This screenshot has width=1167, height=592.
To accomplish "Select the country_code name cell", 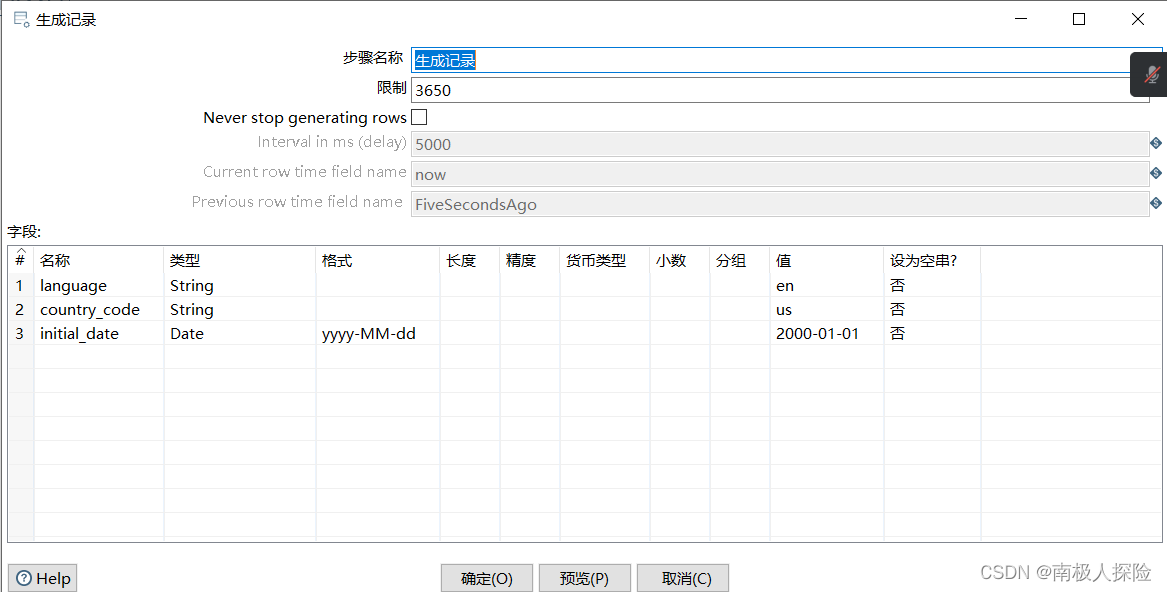I will [x=98, y=310].
